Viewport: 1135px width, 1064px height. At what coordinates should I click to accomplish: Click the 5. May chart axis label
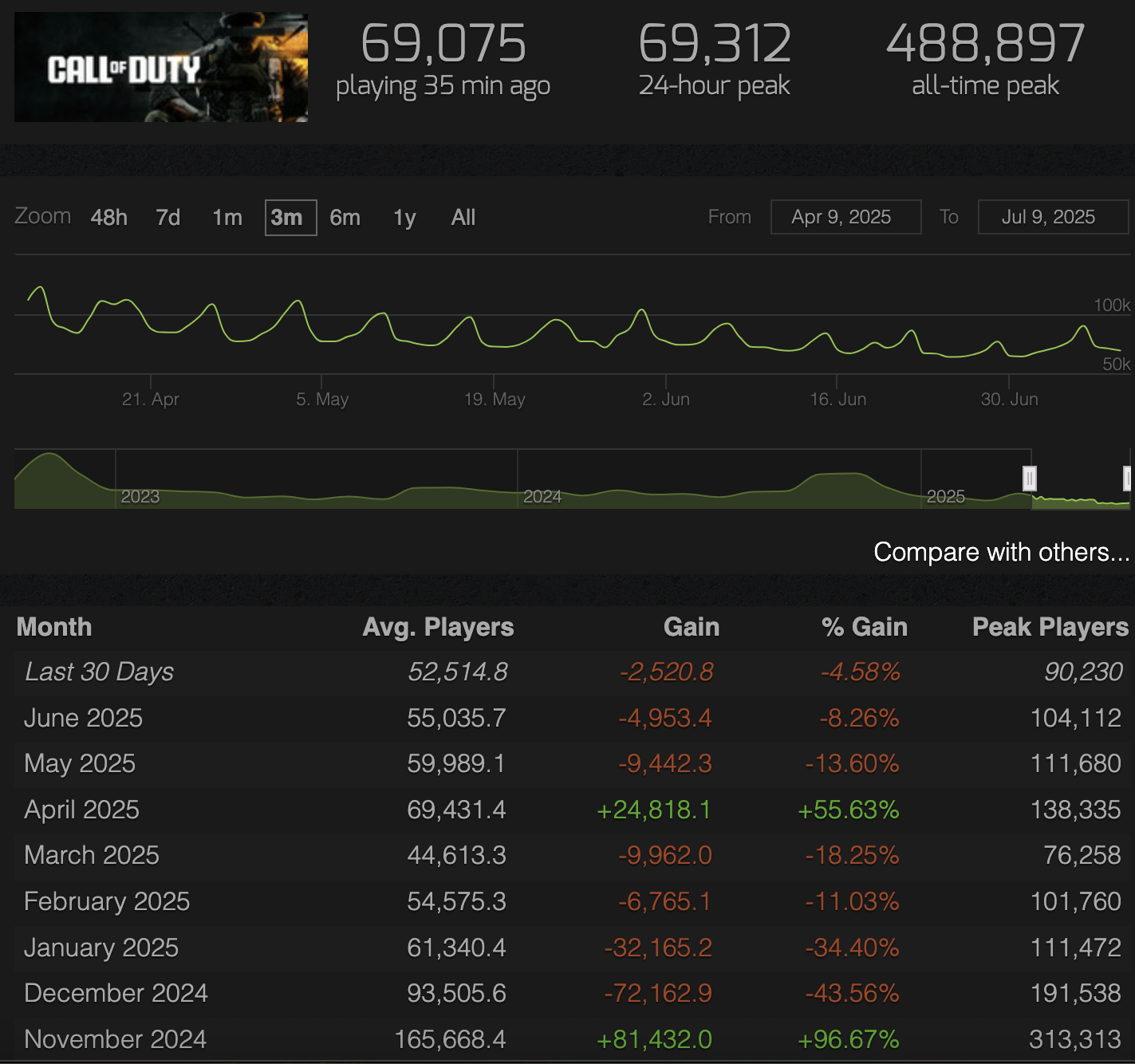322,399
